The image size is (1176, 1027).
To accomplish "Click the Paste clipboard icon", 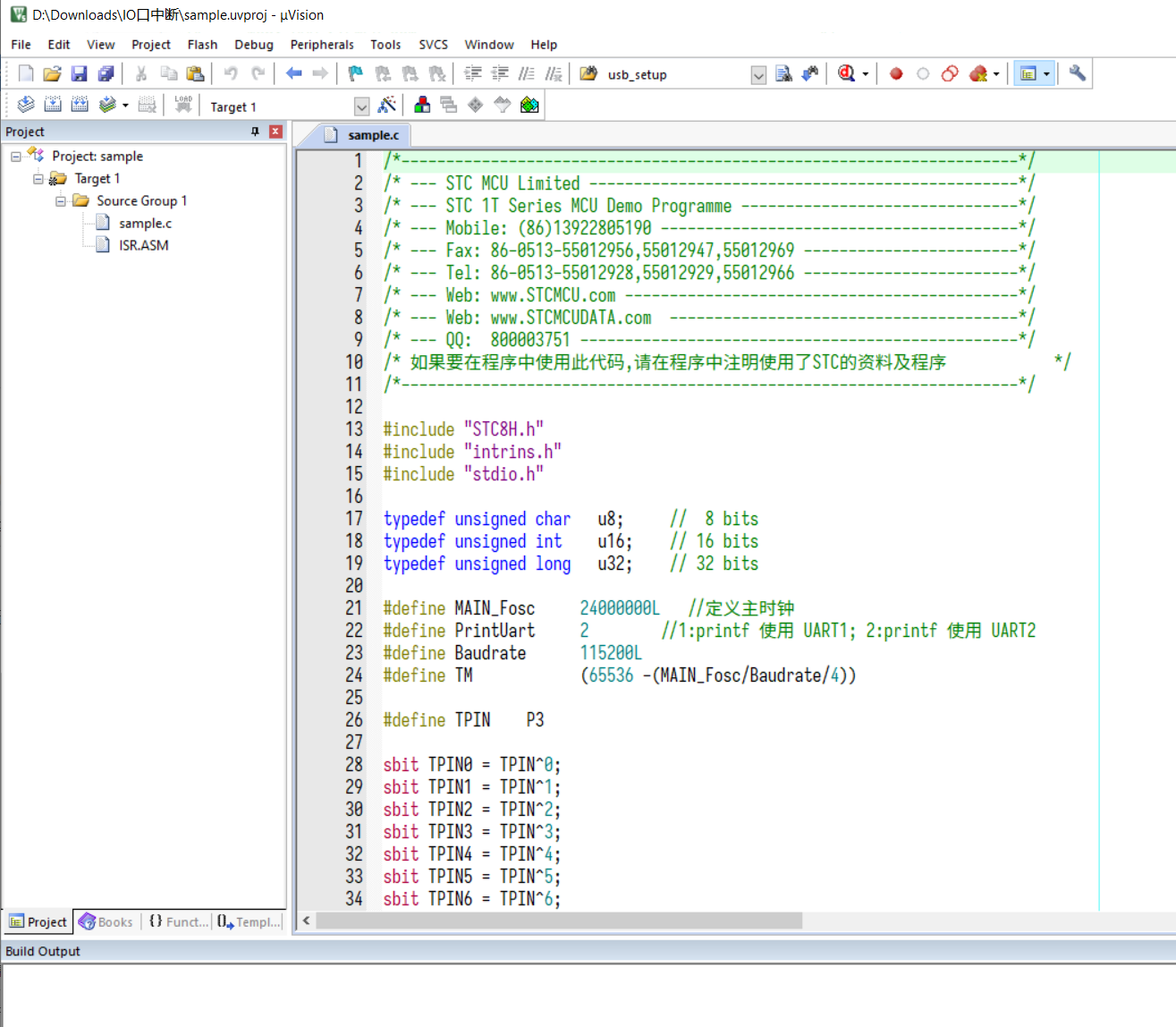I will (x=196, y=74).
